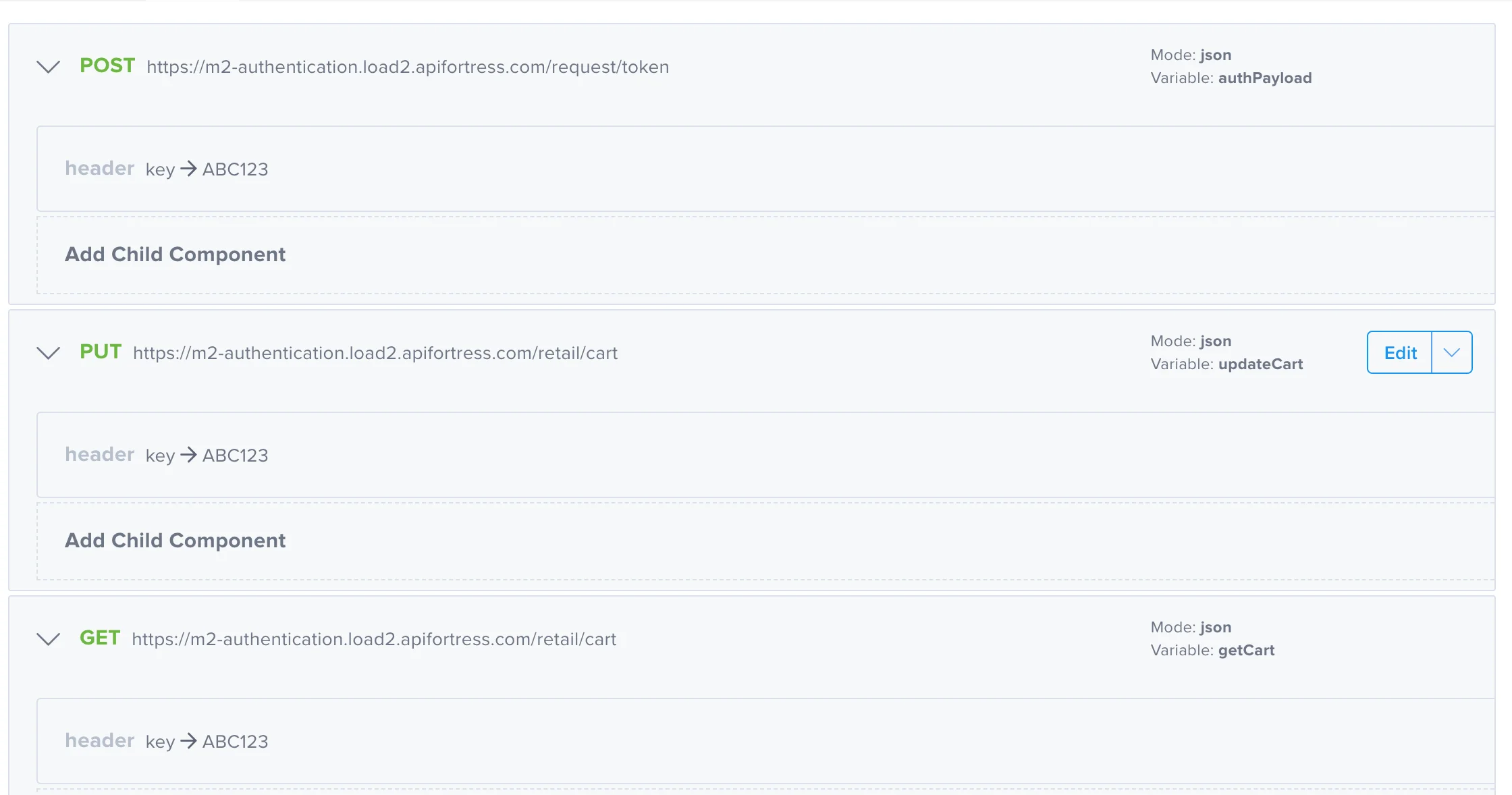Image resolution: width=1512 pixels, height=795 pixels.
Task: Select the green POST method label
Action: point(107,65)
